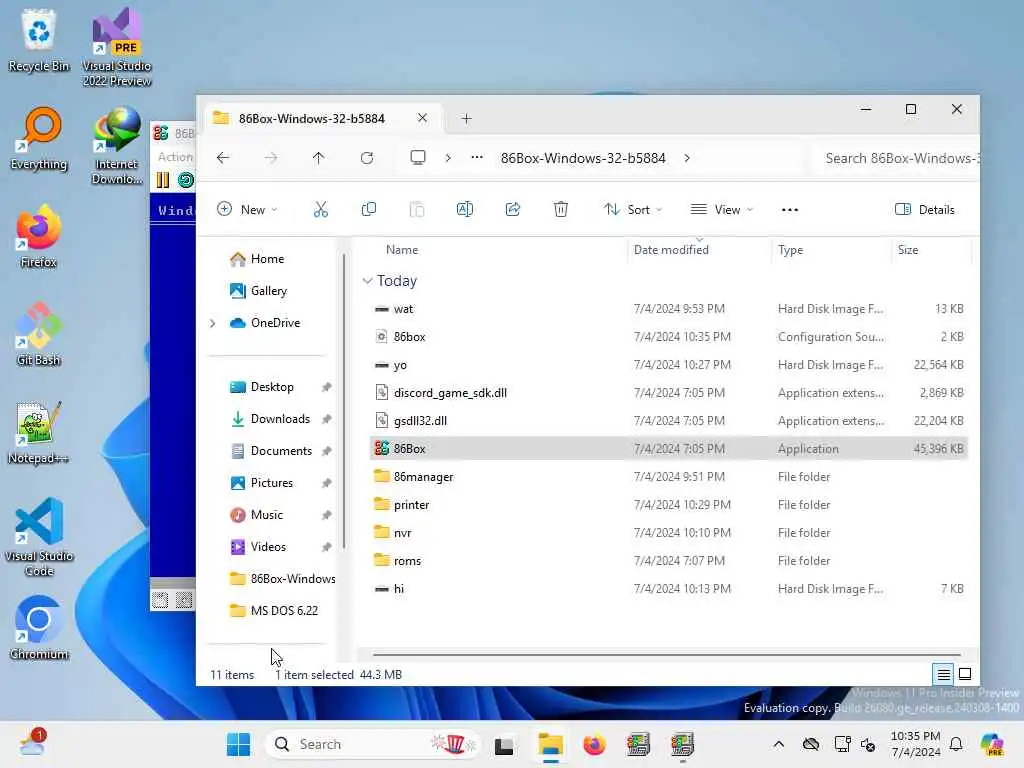Select the Firefox desktop shortcut
This screenshot has height=768, width=1024.
coord(39,236)
